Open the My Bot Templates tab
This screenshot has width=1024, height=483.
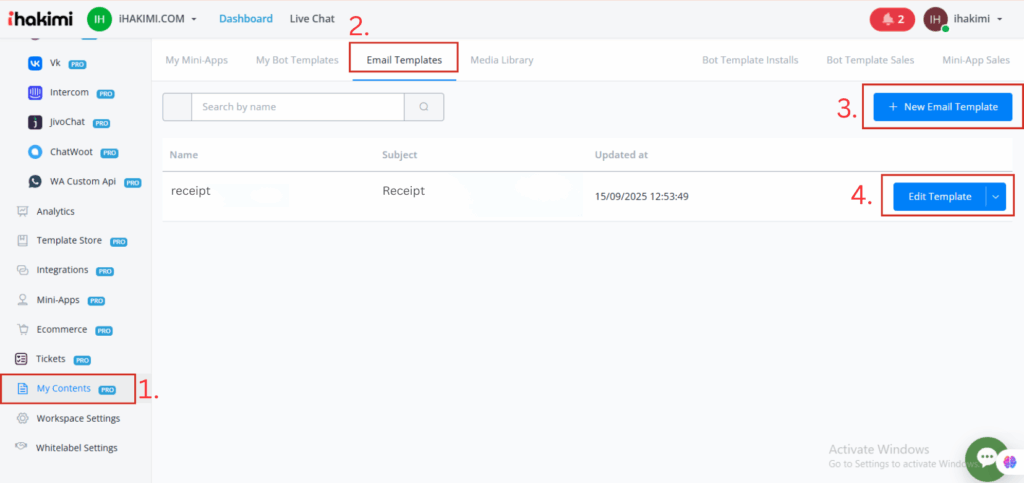297,60
